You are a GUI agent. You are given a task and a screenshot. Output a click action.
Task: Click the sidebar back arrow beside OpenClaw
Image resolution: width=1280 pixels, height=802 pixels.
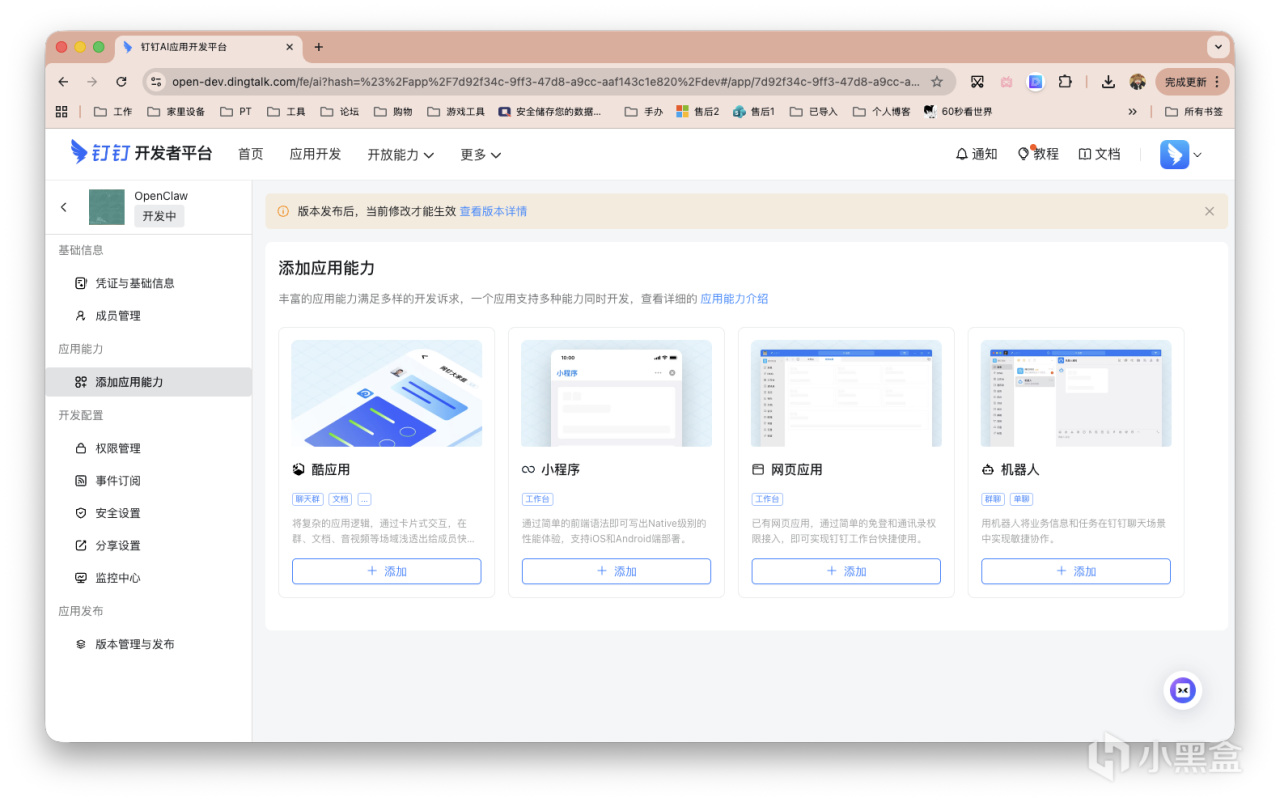pos(64,207)
